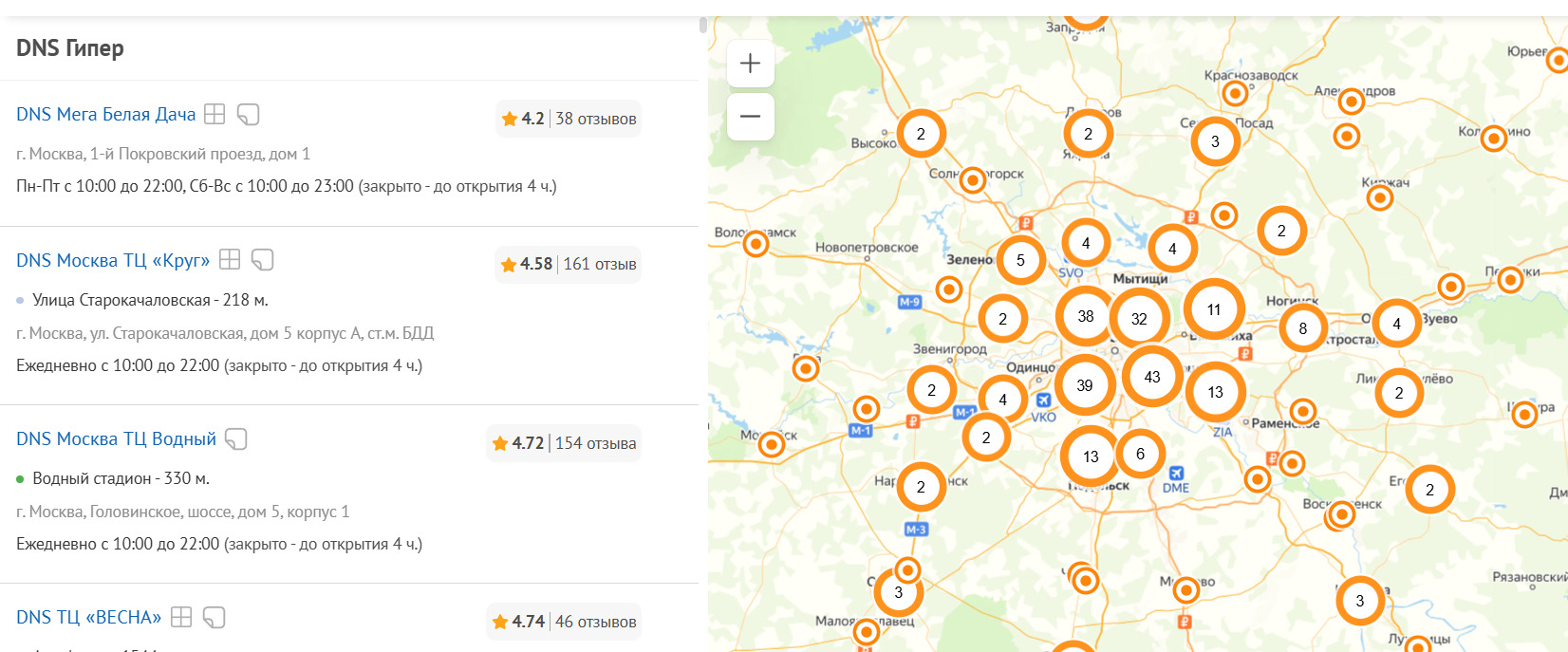Zoom out the map with minus button

click(750, 117)
